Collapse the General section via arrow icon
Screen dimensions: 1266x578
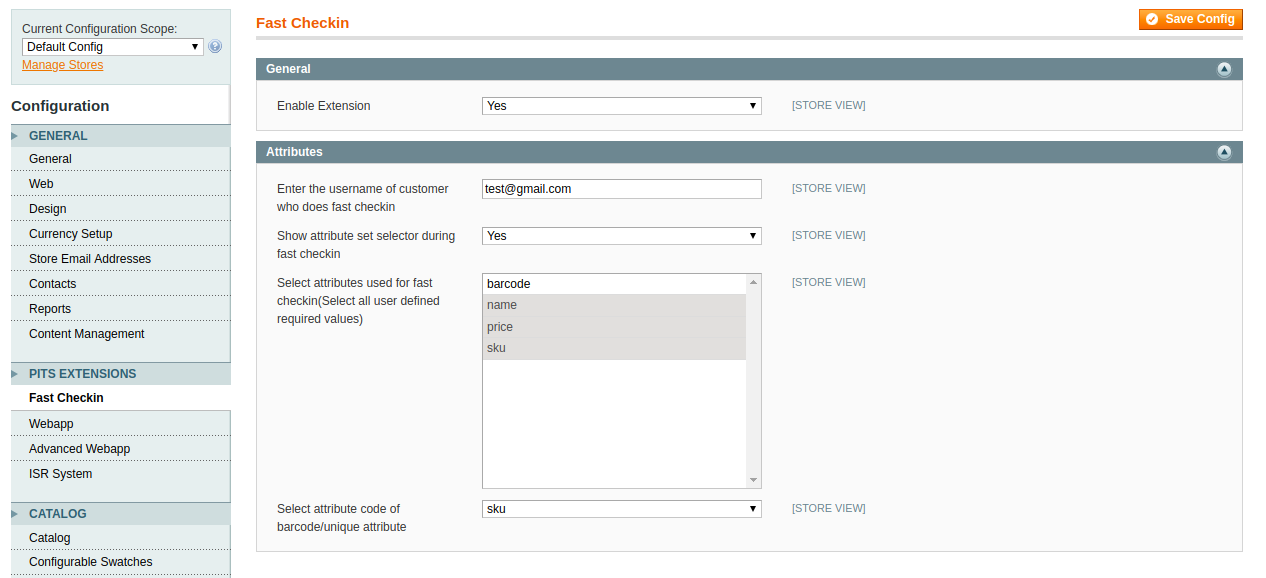click(x=1223, y=69)
